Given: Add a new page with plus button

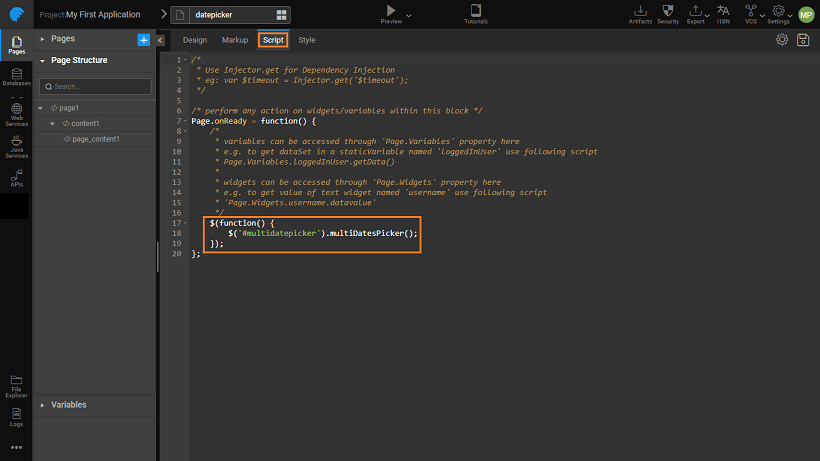Looking at the screenshot, I should point(143,39).
